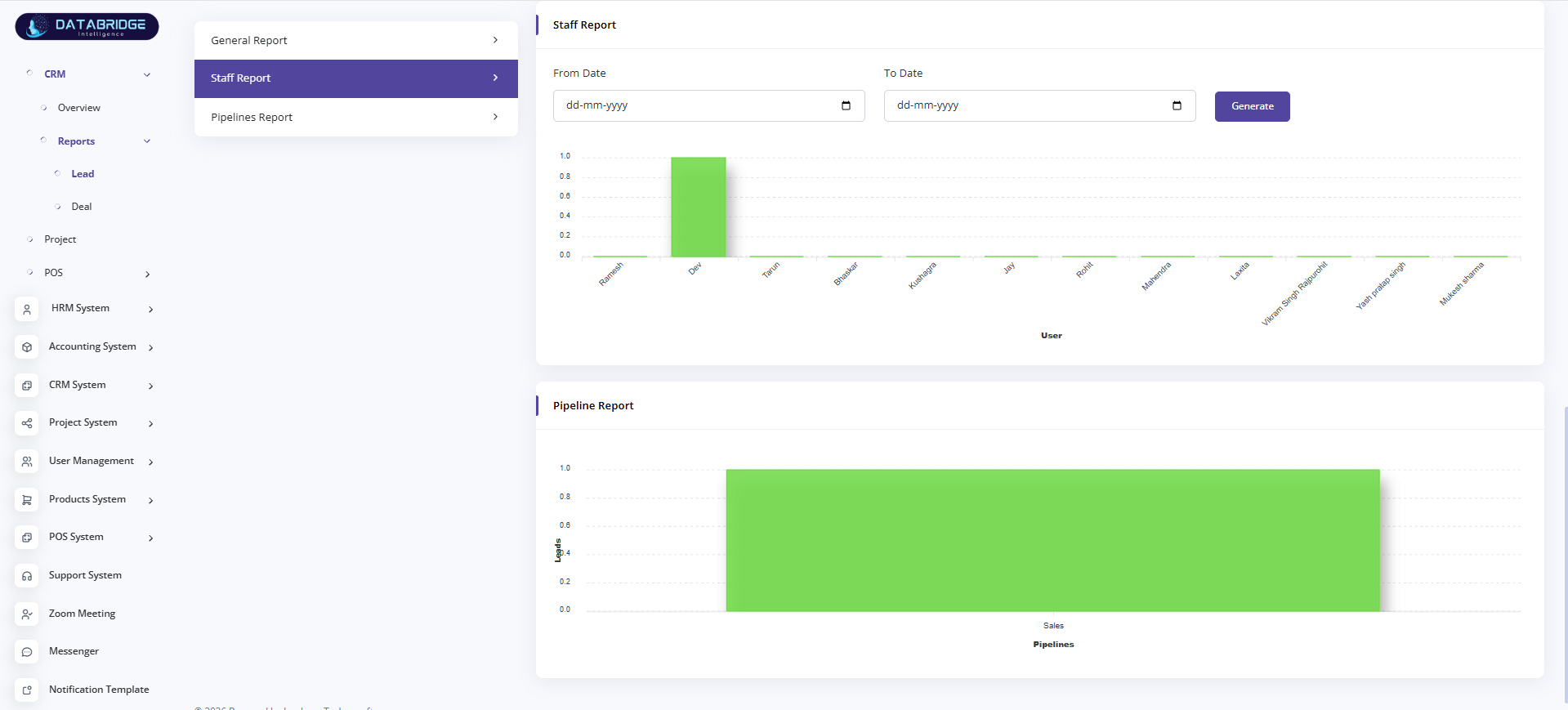
Task: Click the Support System headset icon
Action: 27,576
